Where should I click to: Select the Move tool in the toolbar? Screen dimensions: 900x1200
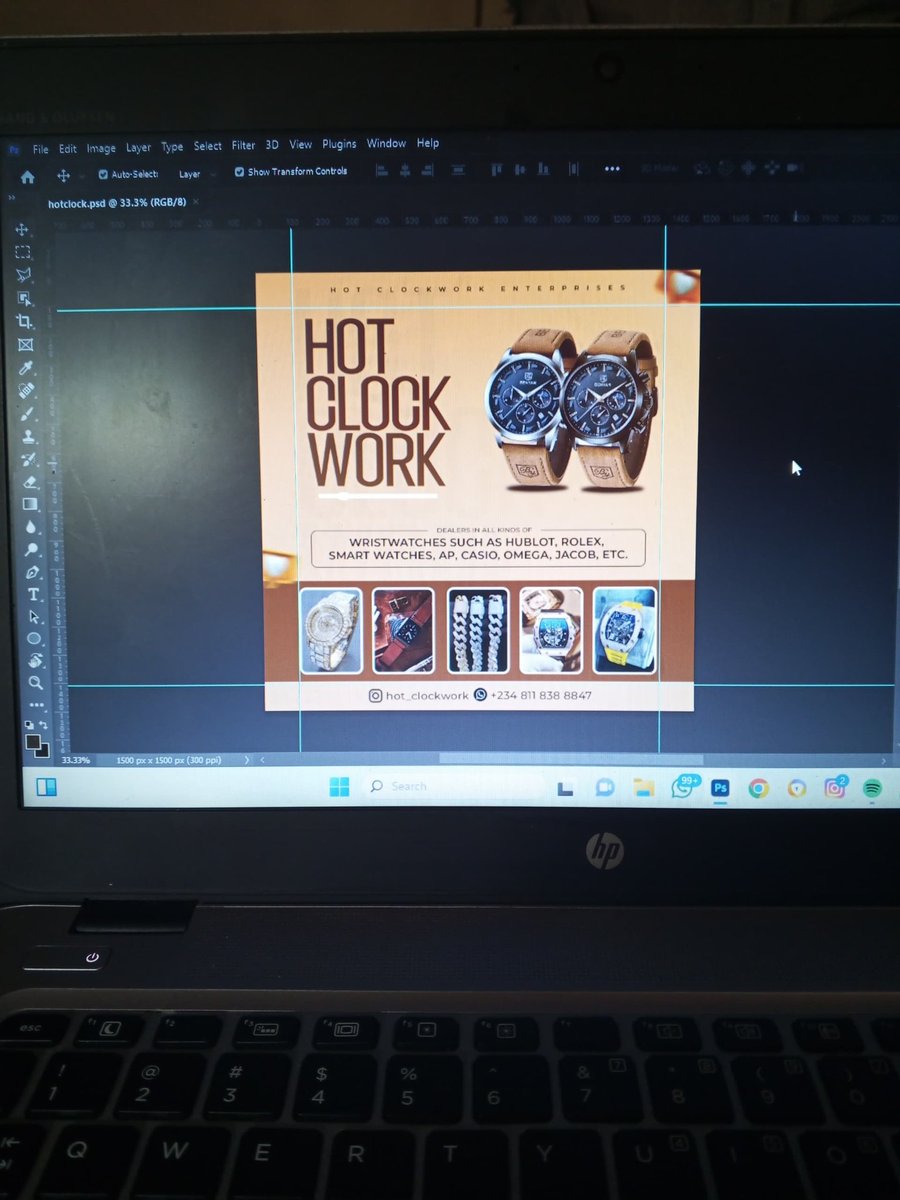coord(22,229)
